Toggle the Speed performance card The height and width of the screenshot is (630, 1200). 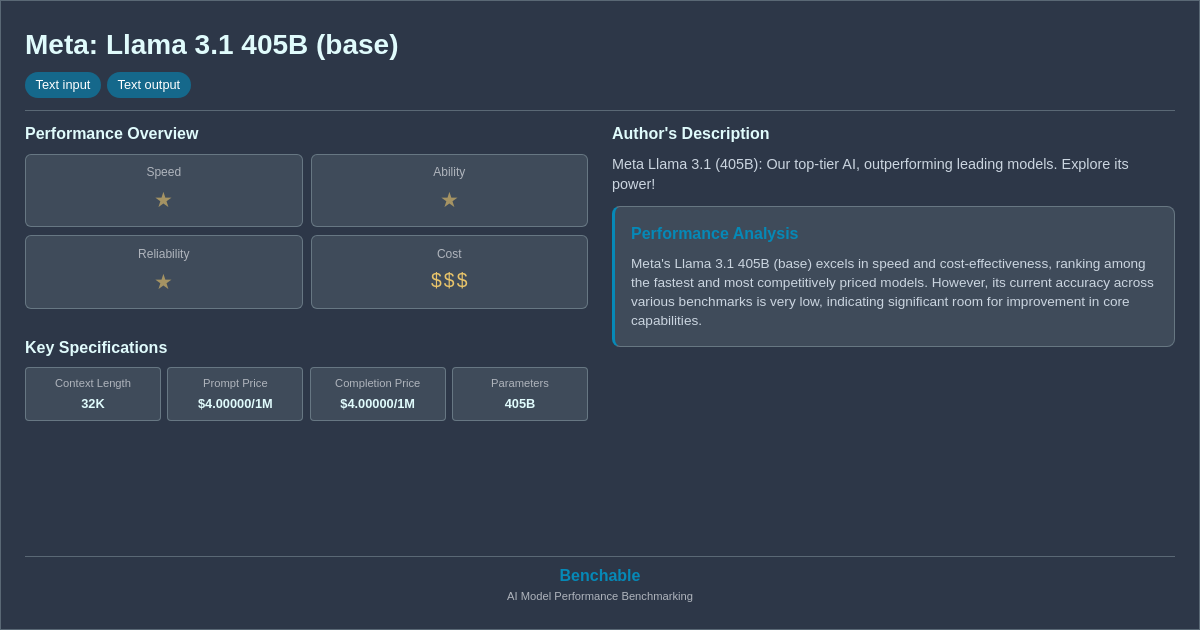tap(163, 190)
